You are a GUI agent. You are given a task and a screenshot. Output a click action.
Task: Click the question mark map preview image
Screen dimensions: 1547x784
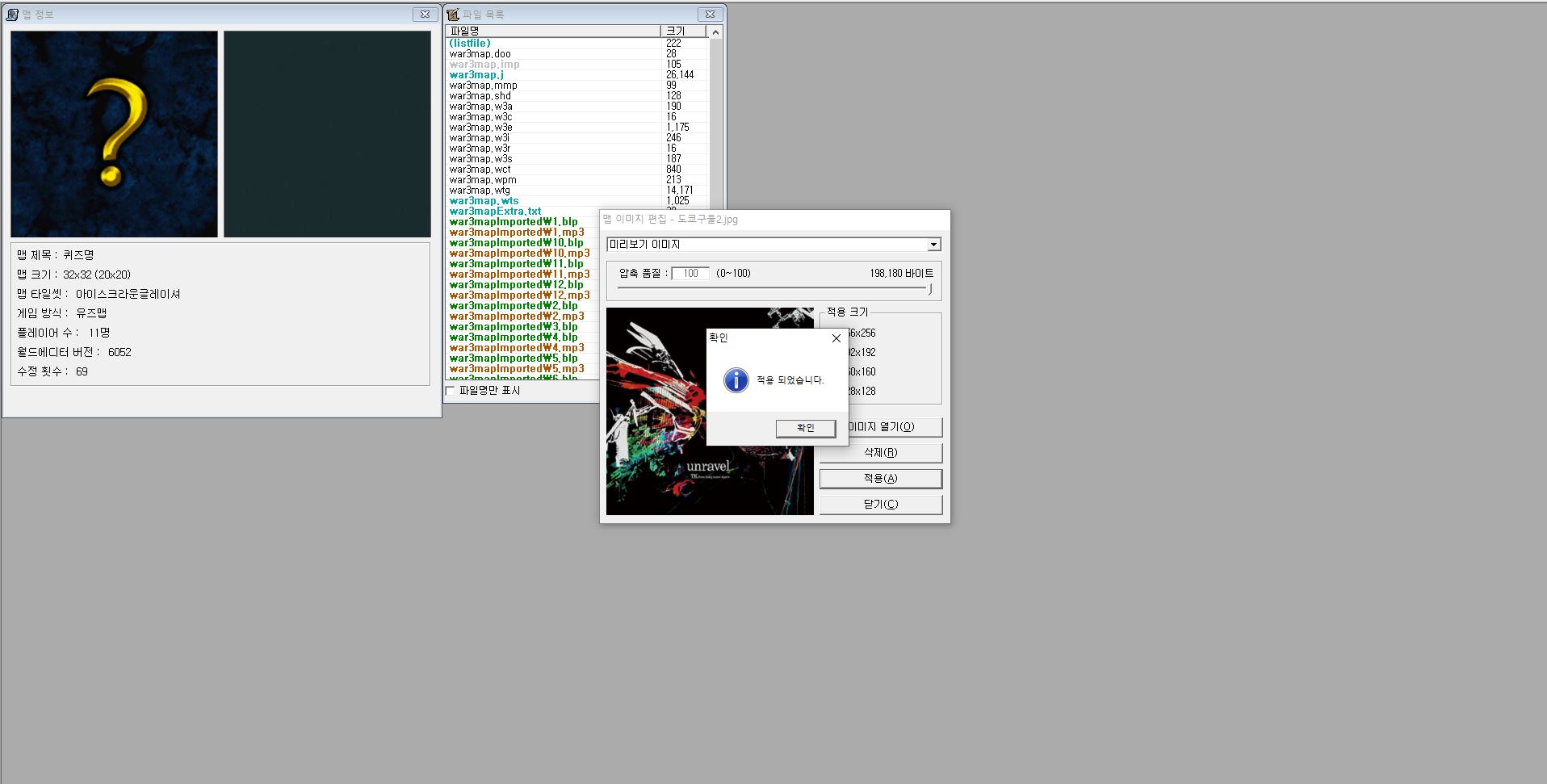tap(114, 134)
